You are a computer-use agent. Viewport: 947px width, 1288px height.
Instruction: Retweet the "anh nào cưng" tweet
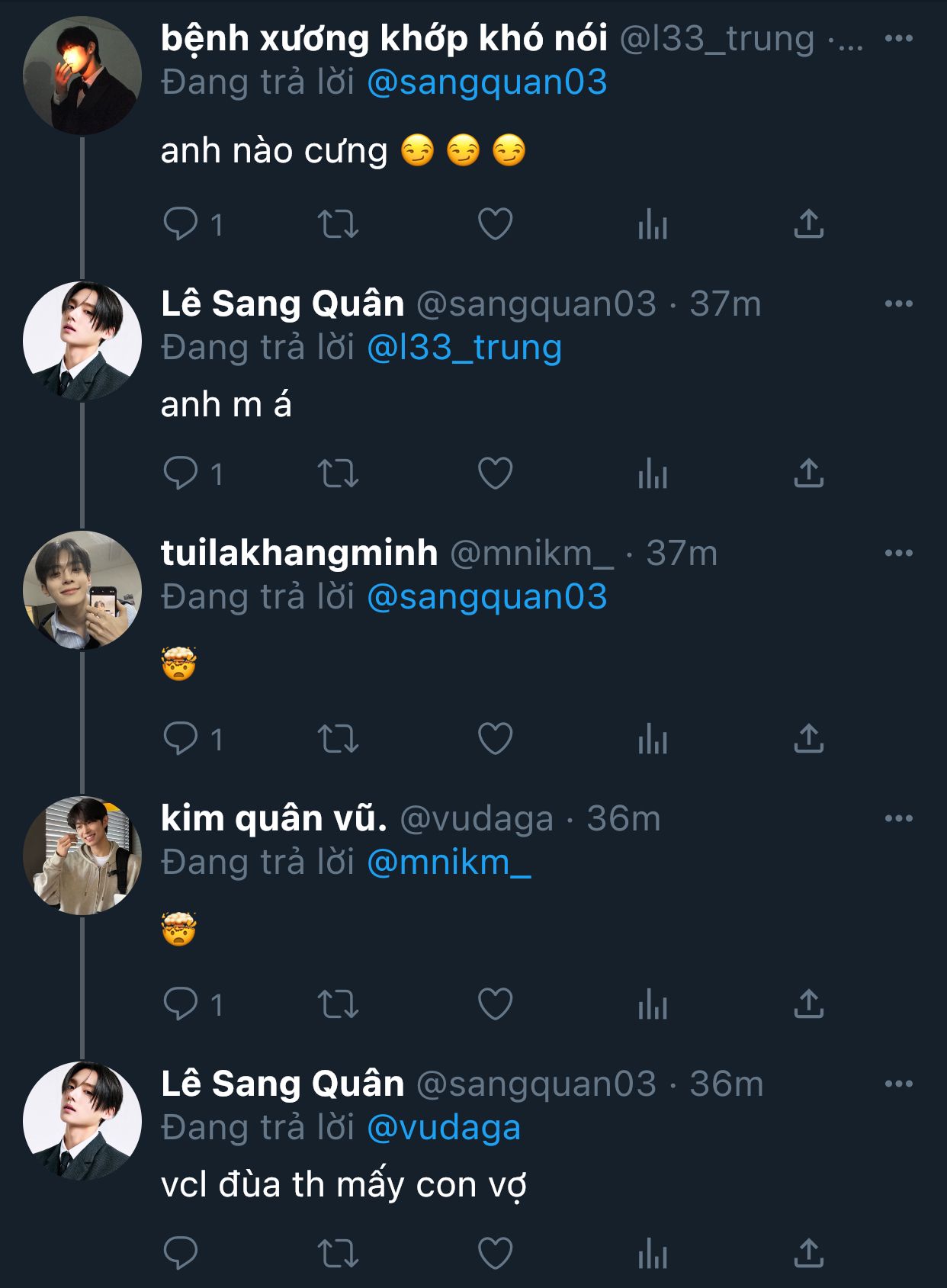tap(338, 224)
